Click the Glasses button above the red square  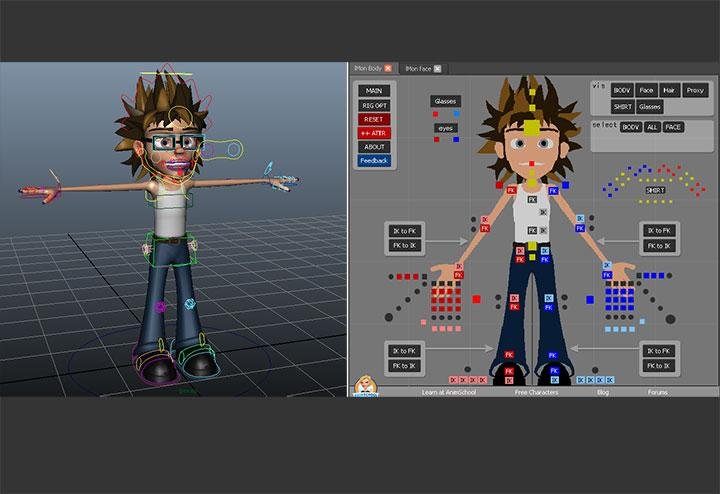click(x=445, y=101)
